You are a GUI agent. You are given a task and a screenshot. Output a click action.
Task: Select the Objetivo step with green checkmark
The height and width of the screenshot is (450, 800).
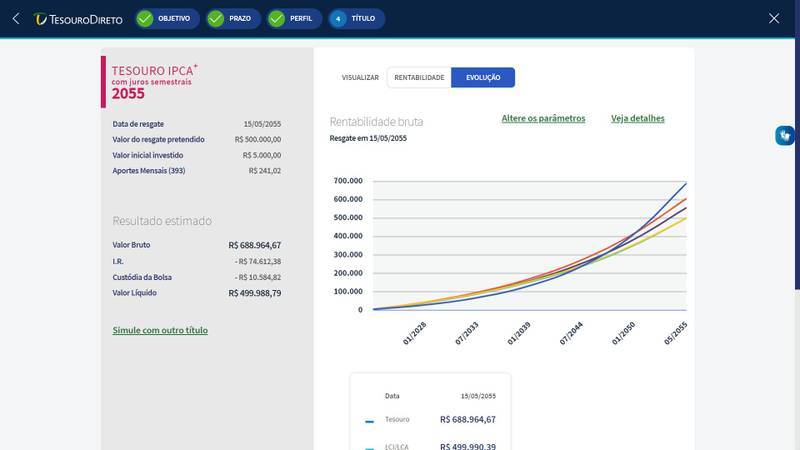pos(167,19)
